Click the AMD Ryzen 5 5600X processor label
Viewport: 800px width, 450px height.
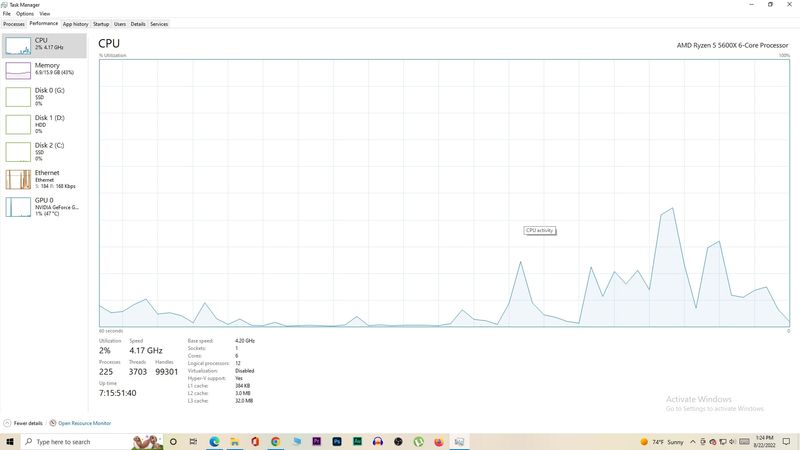click(732, 45)
